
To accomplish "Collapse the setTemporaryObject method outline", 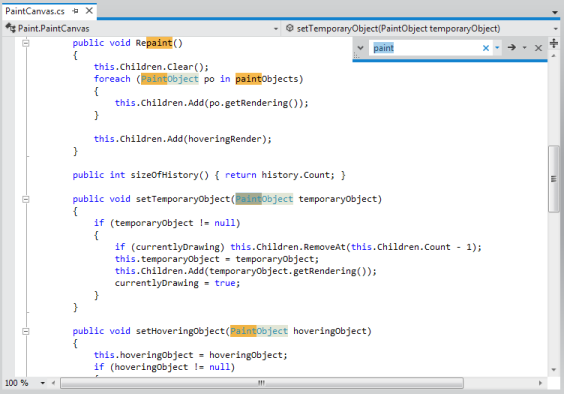I will point(26,199).
